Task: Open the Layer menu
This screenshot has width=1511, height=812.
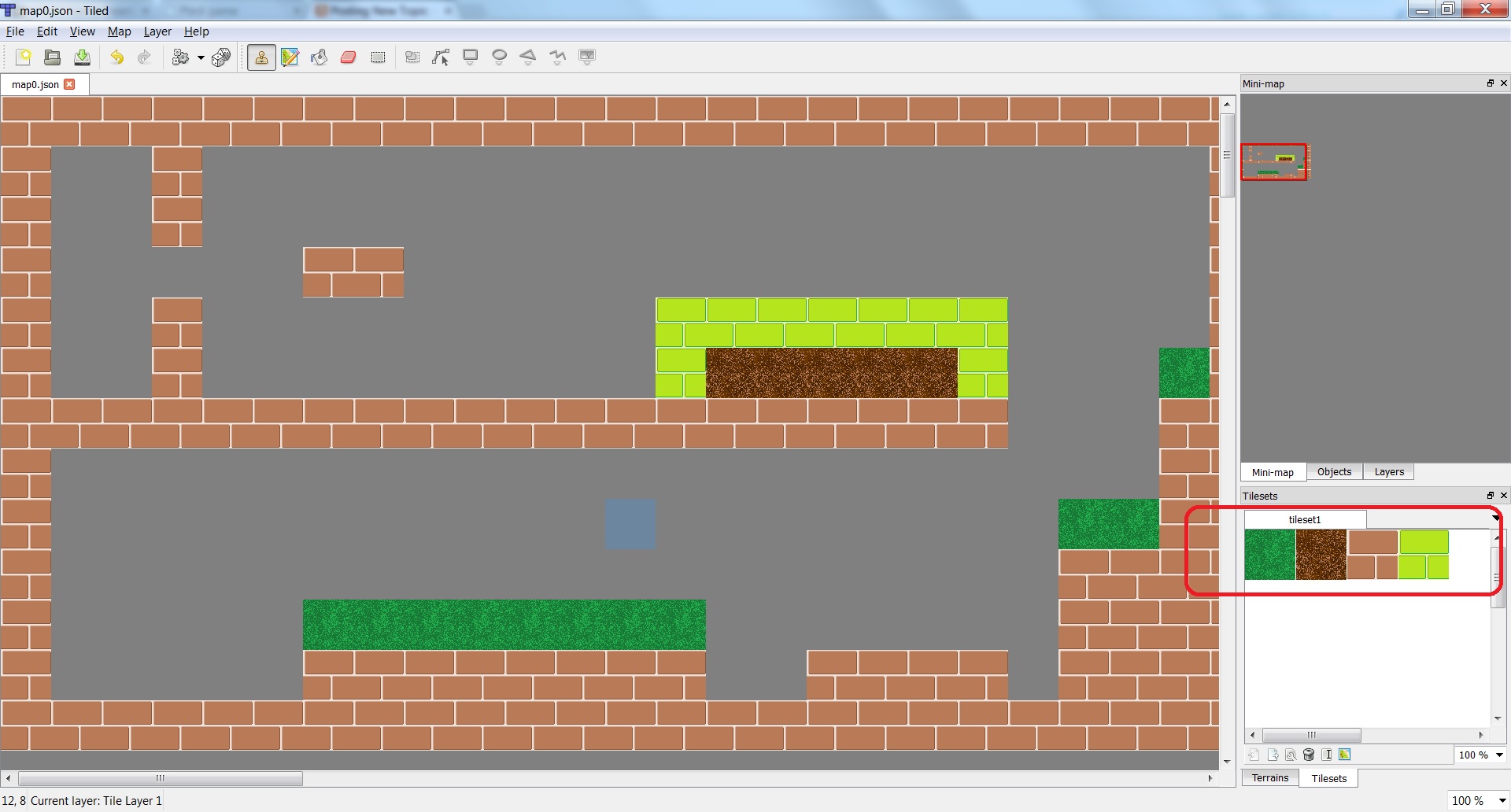Action: [157, 31]
